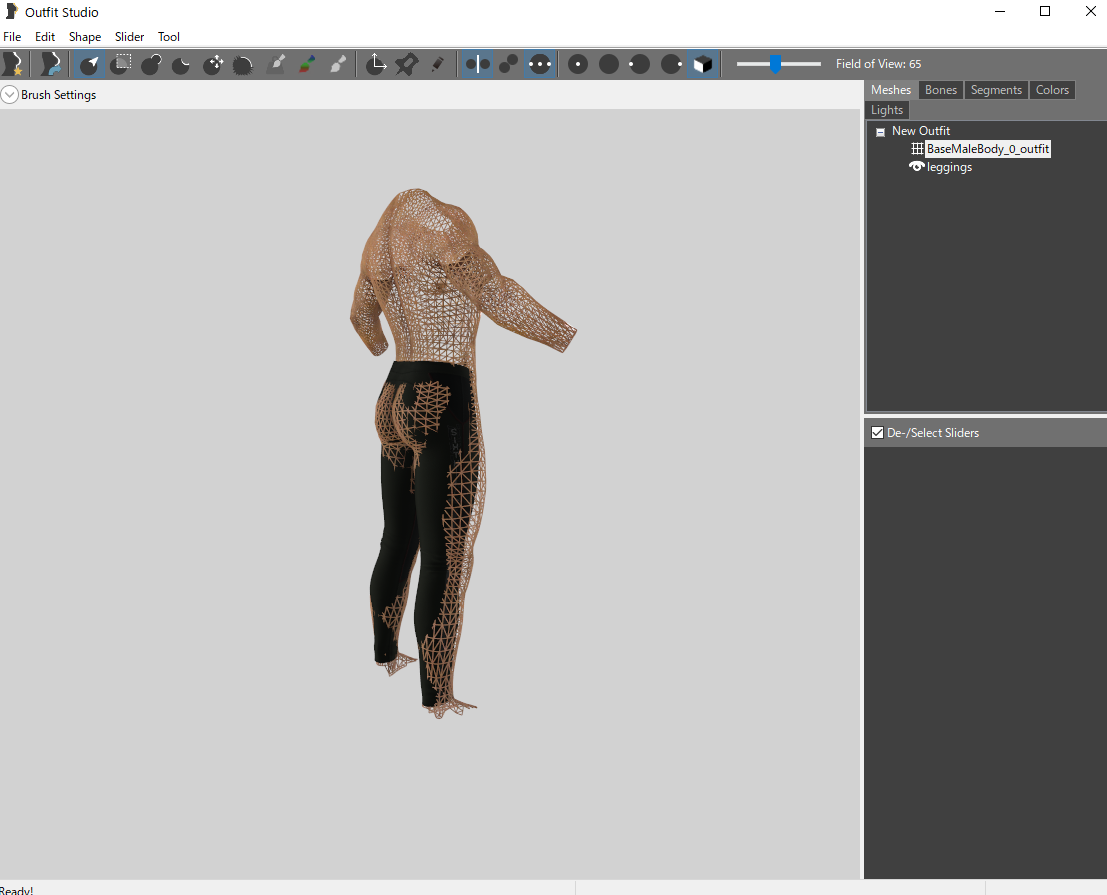Select the Inflate brush
Image resolution: width=1107 pixels, height=895 pixels.
pyautogui.click(x=151, y=64)
